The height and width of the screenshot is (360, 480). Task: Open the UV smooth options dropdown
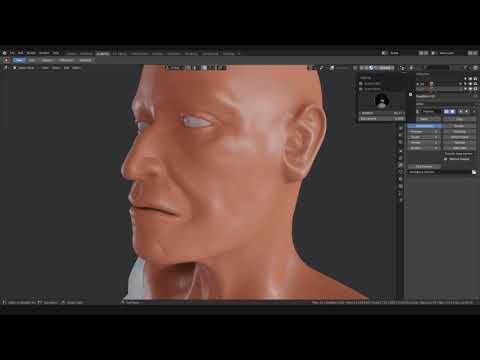point(459,154)
